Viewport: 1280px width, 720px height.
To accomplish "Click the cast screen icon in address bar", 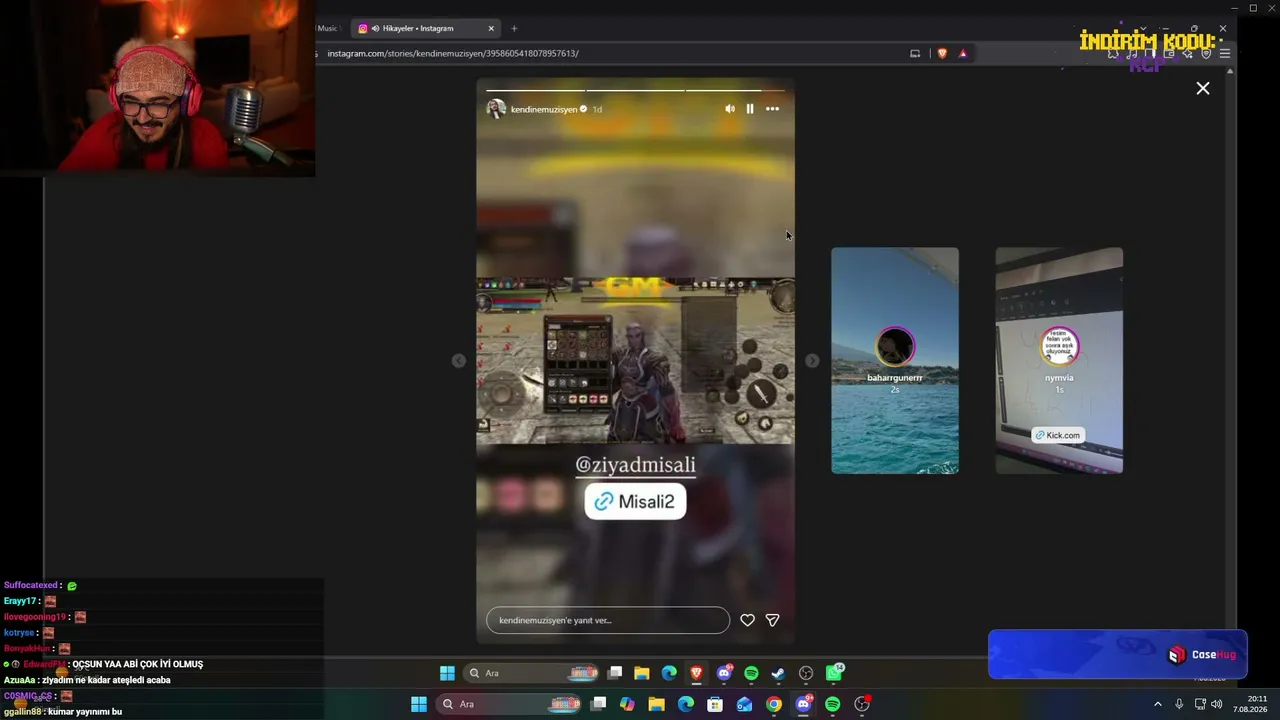I will click(915, 53).
